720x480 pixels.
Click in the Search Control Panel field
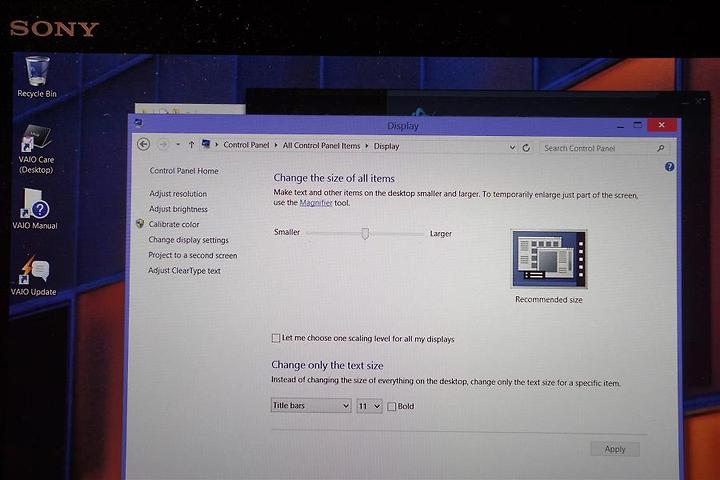602,148
